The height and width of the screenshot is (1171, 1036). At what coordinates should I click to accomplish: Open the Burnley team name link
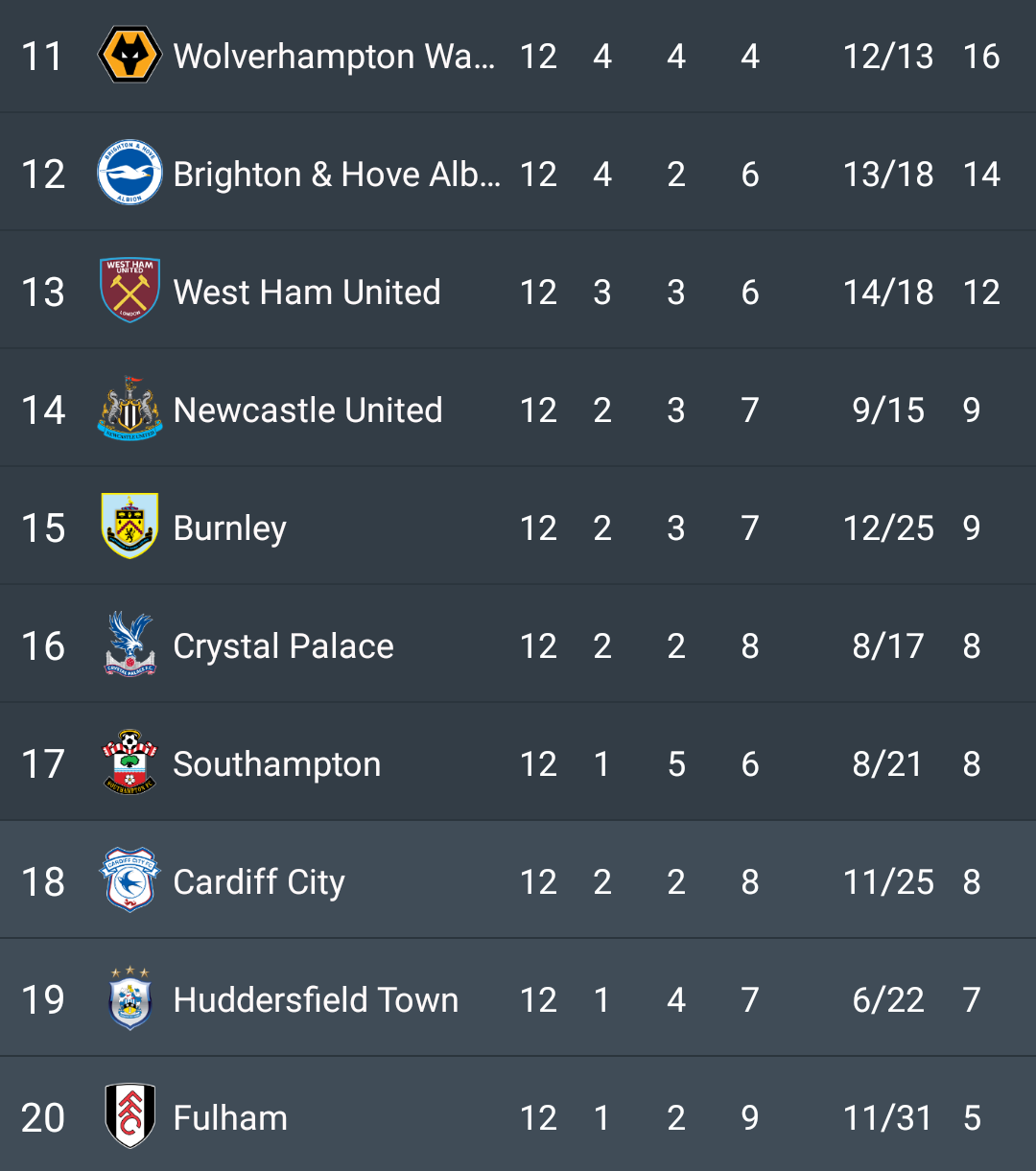coord(230,528)
